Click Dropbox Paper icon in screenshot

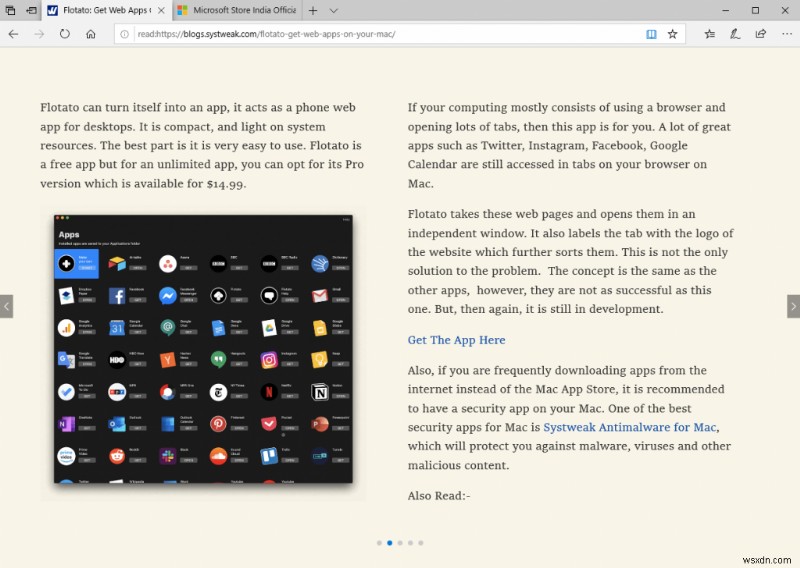click(x=66, y=295)
